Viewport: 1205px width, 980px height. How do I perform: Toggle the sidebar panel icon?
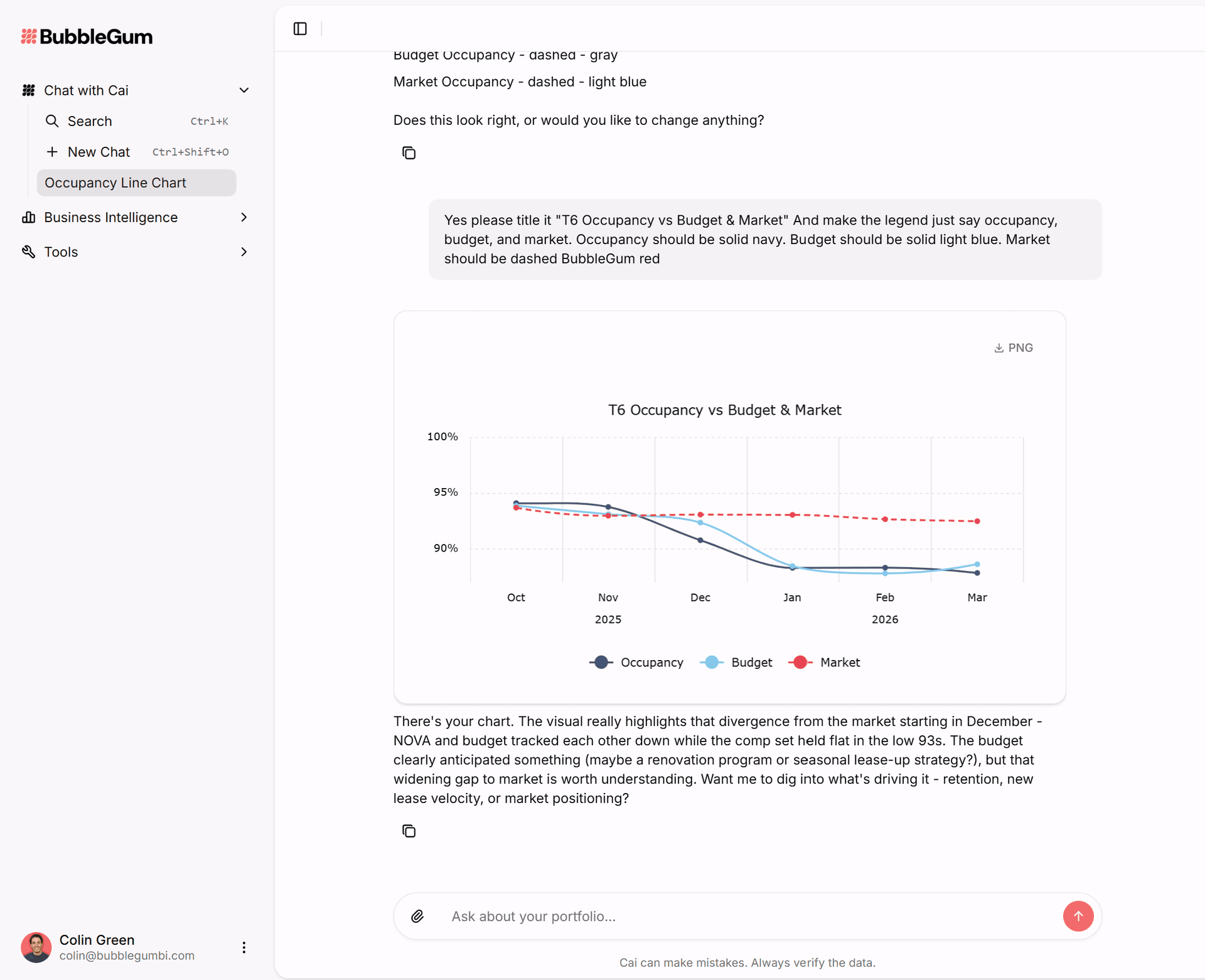click(x=299, y=28)
